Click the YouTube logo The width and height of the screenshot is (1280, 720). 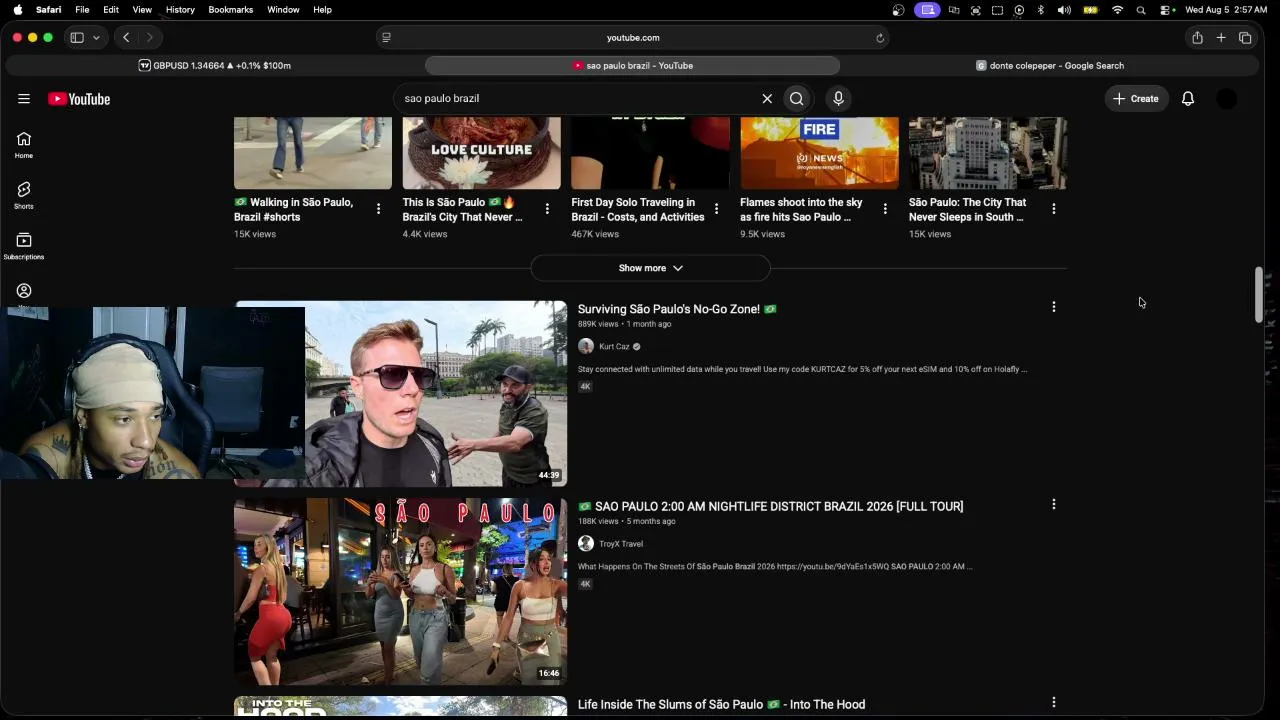79,99
